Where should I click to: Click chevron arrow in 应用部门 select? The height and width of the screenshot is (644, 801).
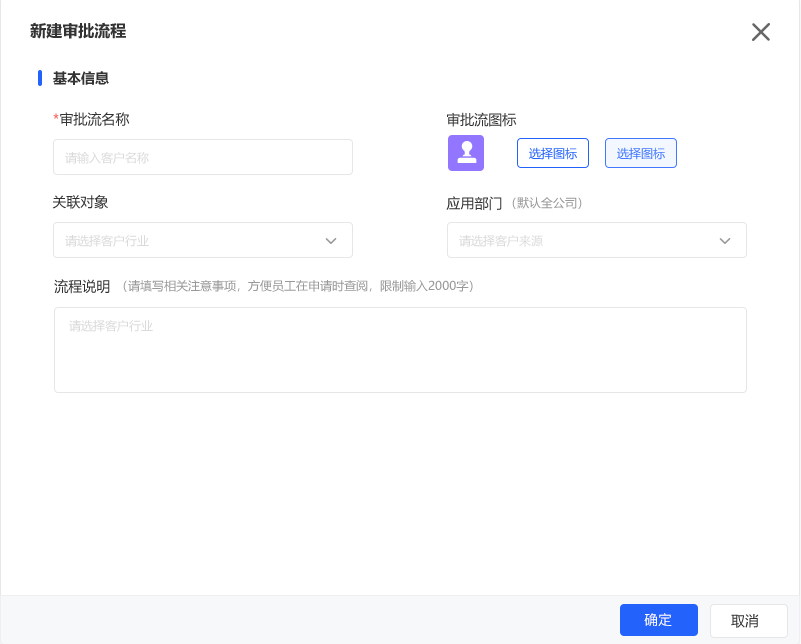coord(725,241)
